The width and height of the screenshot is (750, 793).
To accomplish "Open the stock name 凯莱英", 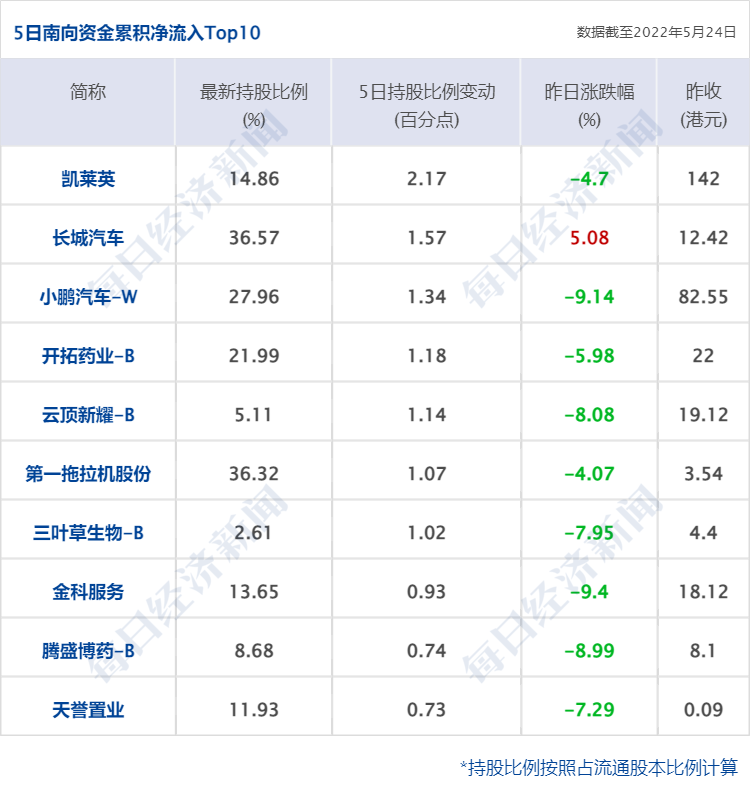I will [x=89, y=179].
